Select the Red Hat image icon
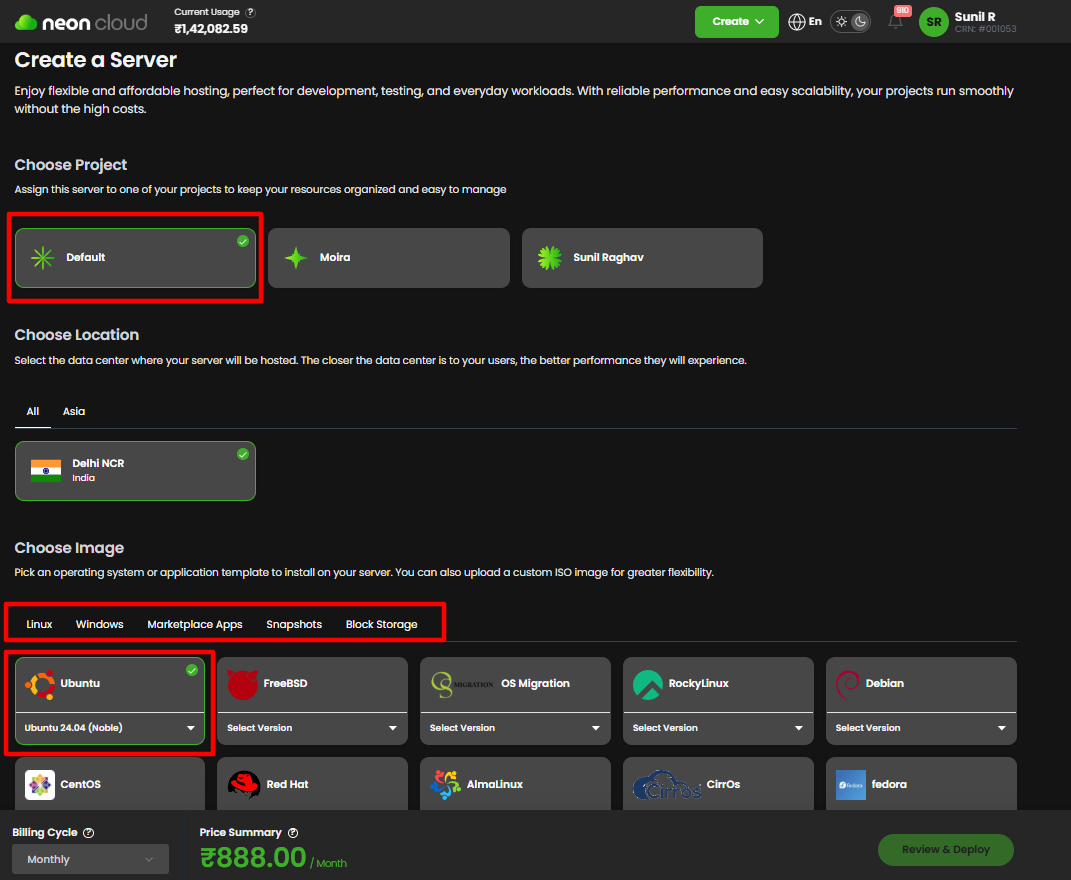The image size is (1071, 880). pos(244,785)
